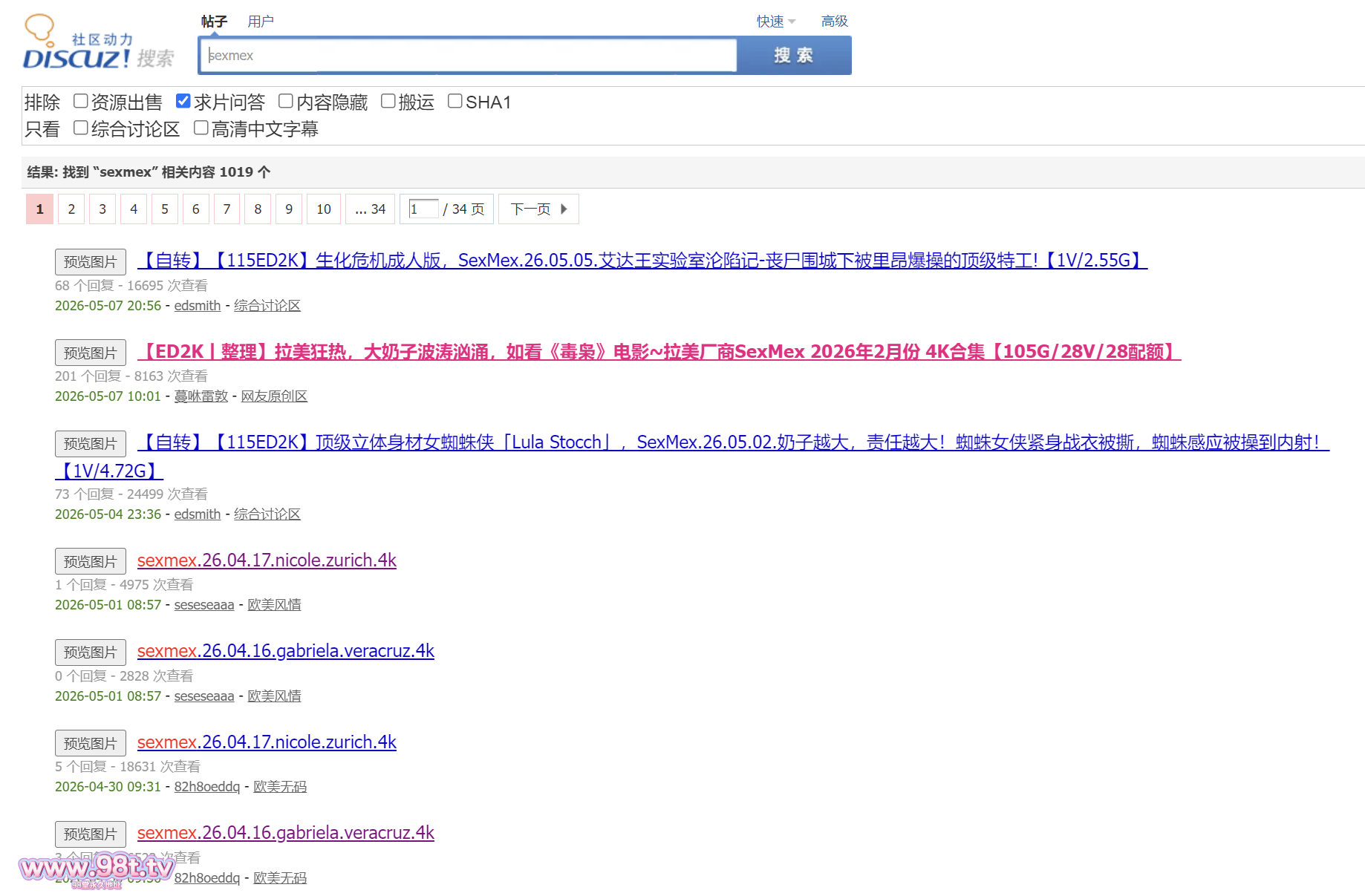The height and width of the screenshot is (896, 1365).
Task: Open 高级 advanced search
Action: (x=834, y=22)
